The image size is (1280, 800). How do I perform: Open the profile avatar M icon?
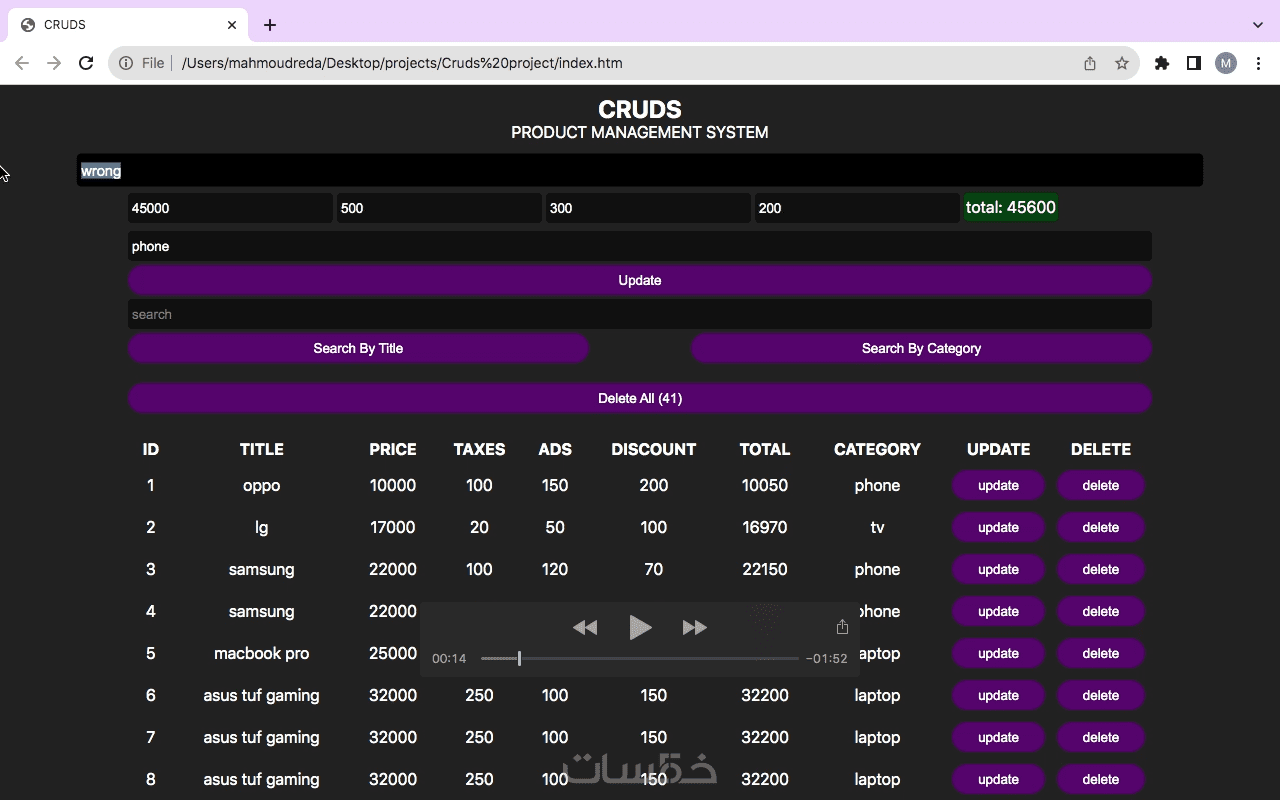tap(1226, 63)
